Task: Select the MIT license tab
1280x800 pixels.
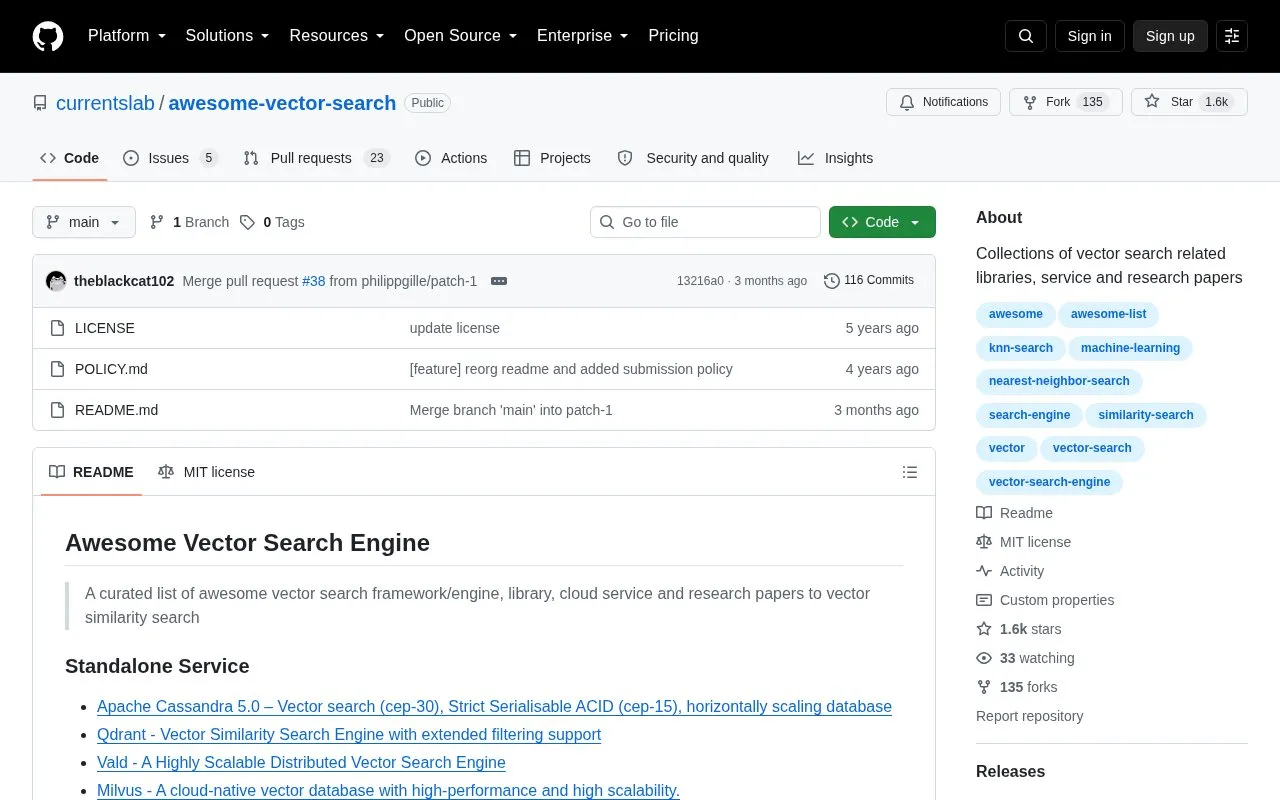Action: tap(207, 472)
